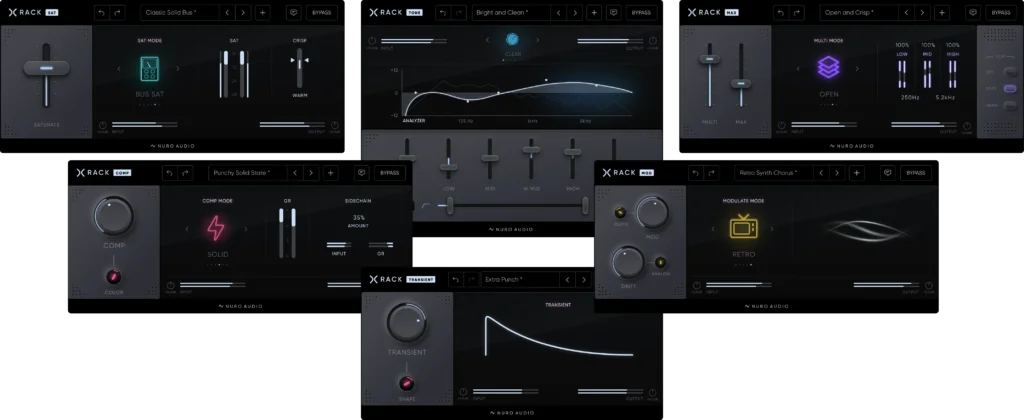Go to next preset in Rack Sat
This screenshot has width=1024, height=420.
(241, 13)
